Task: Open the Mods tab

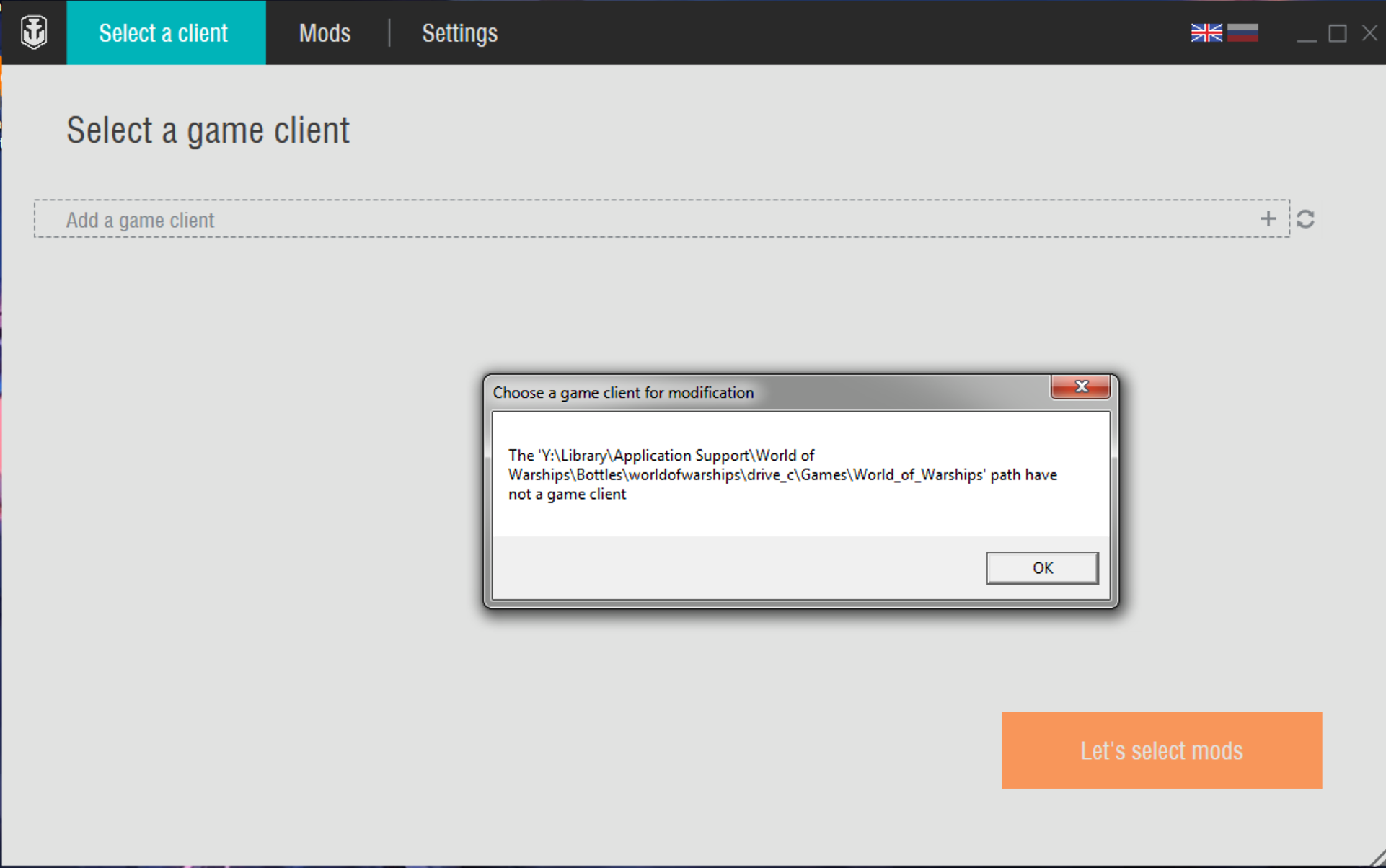Action: click(x=325, y=33)
